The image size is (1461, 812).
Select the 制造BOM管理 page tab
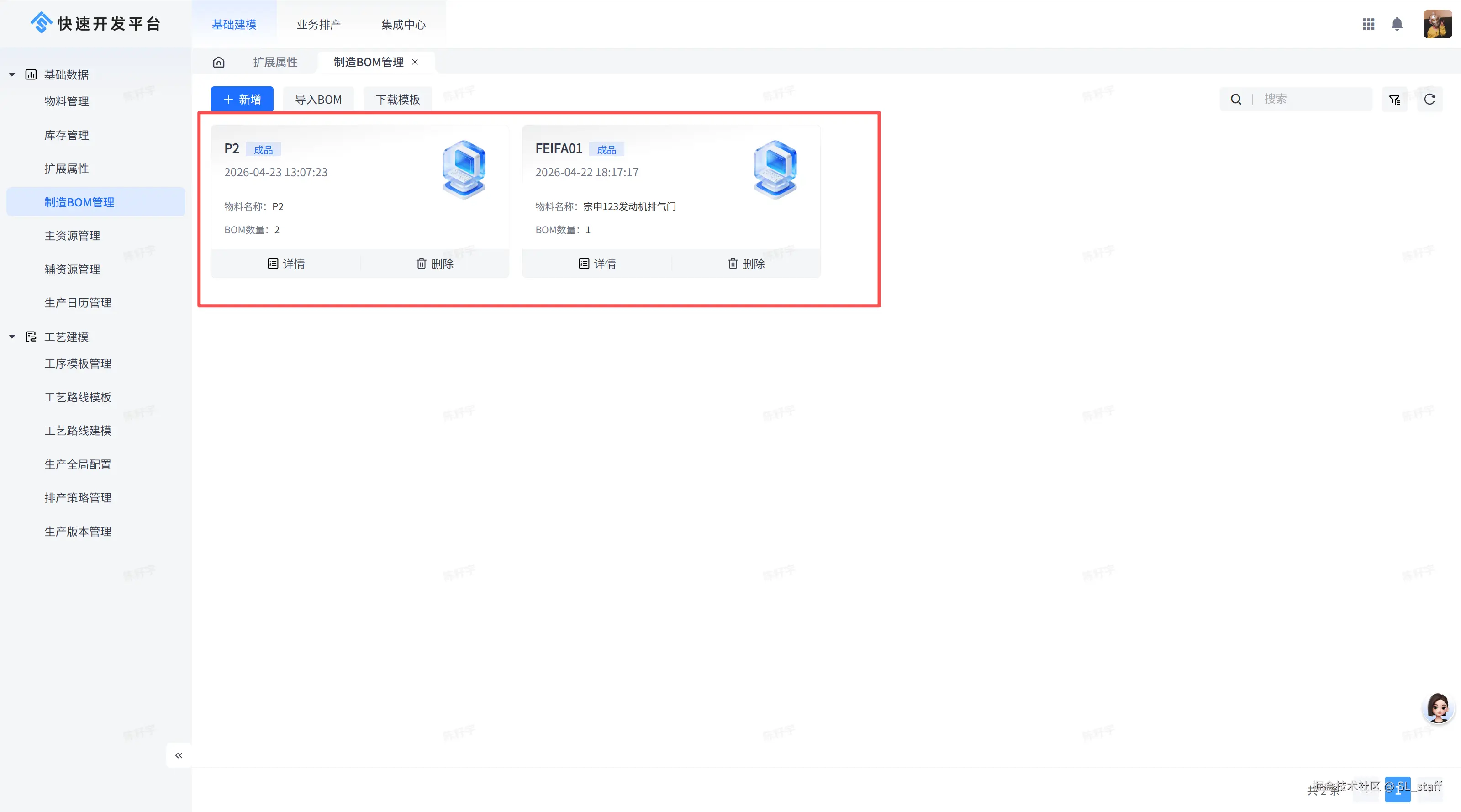click(369, 62)
